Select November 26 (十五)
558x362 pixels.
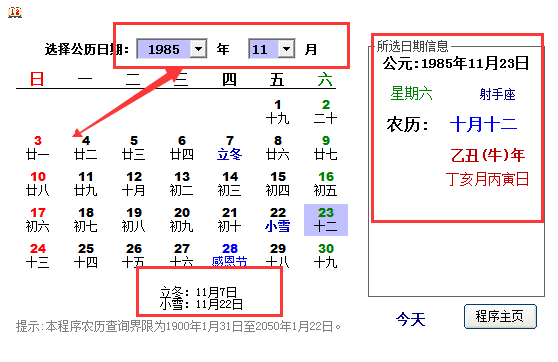[x=133, y=256]
